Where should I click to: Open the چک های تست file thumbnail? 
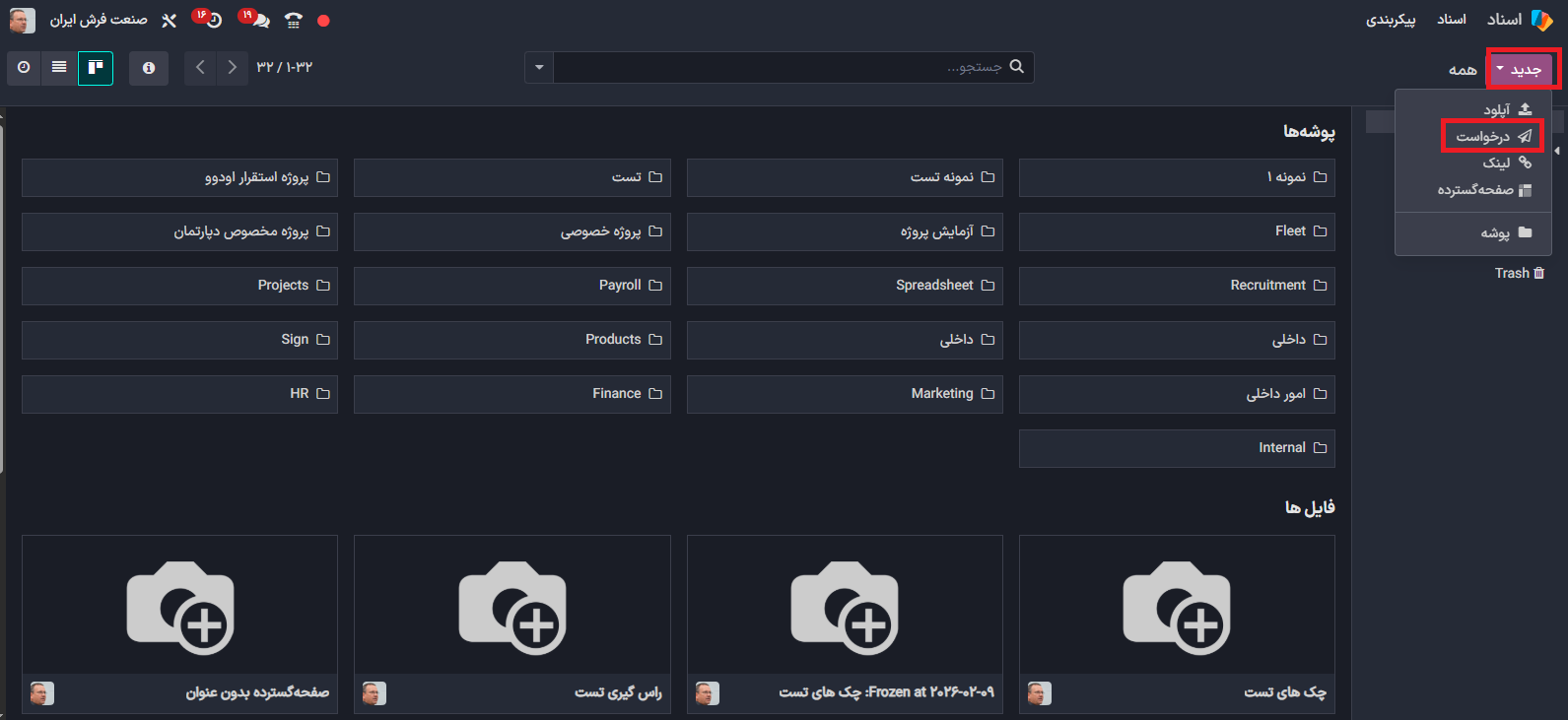(1177, 606)
